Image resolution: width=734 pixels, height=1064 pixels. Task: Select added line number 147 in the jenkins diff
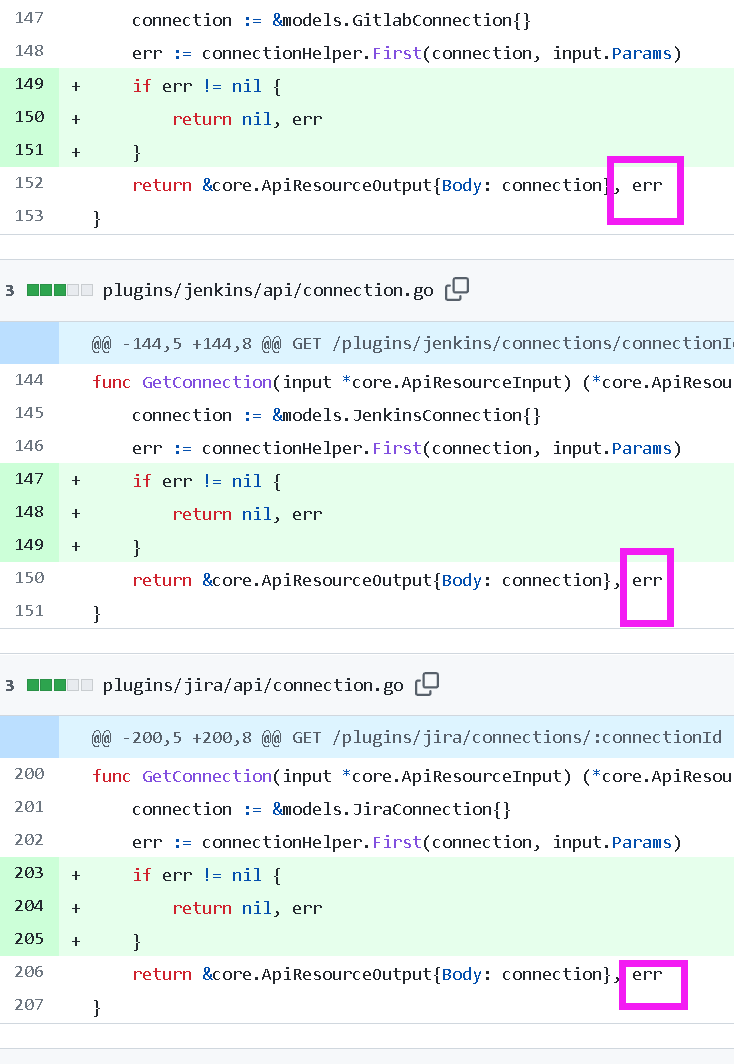(29, 479)
